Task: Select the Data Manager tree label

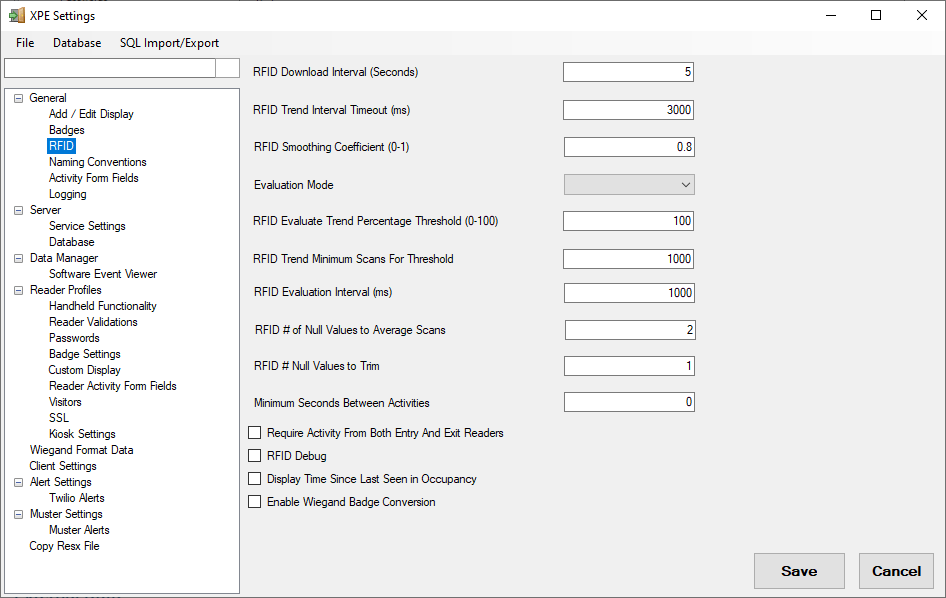Action: click(64, 258)
